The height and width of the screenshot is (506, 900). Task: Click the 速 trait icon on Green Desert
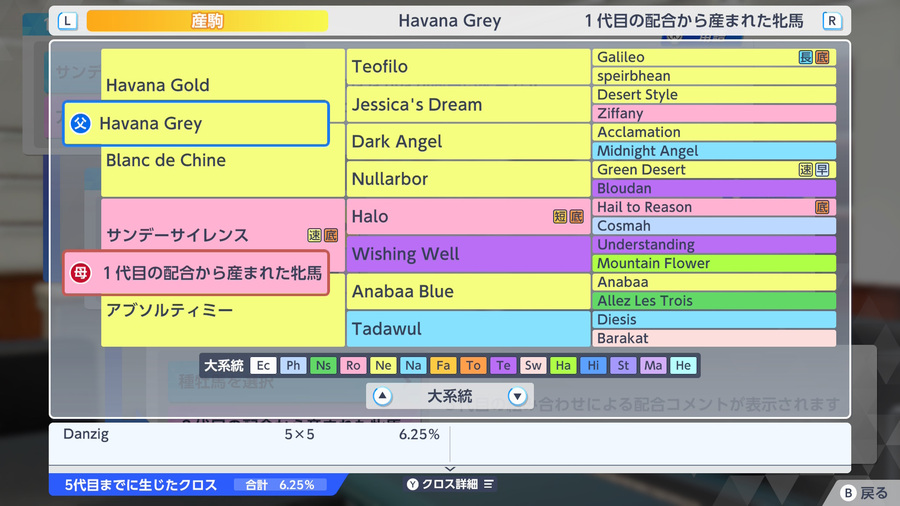point(806,170)
